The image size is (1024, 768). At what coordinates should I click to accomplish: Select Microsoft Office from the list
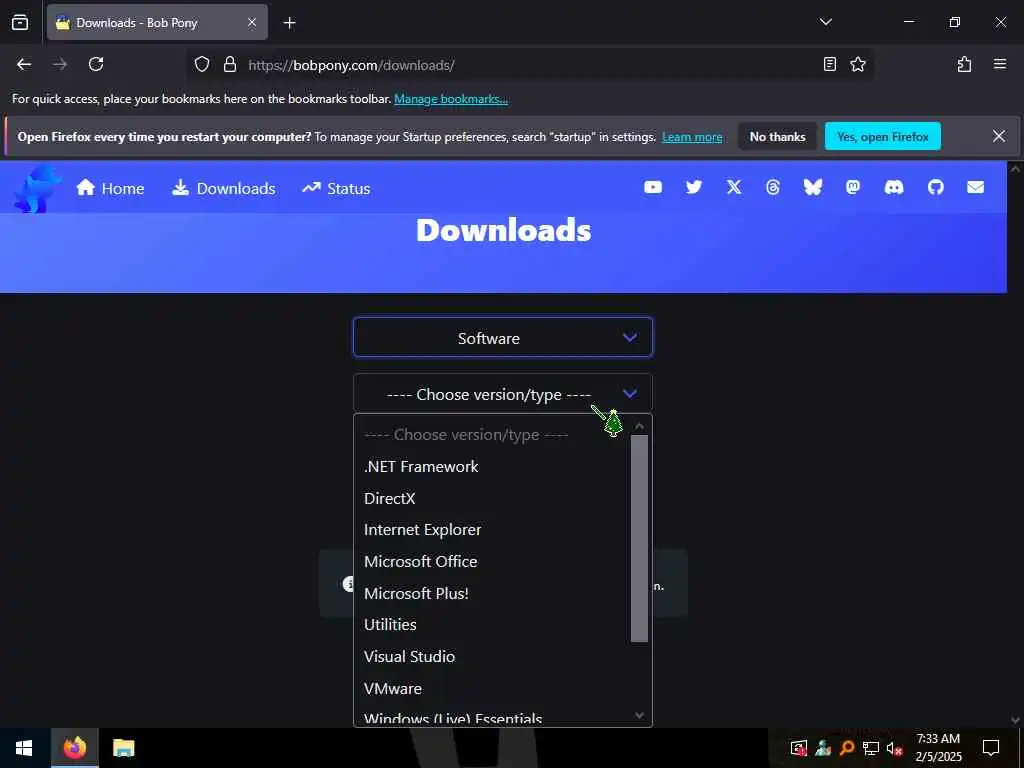click(x=493, y=562)
